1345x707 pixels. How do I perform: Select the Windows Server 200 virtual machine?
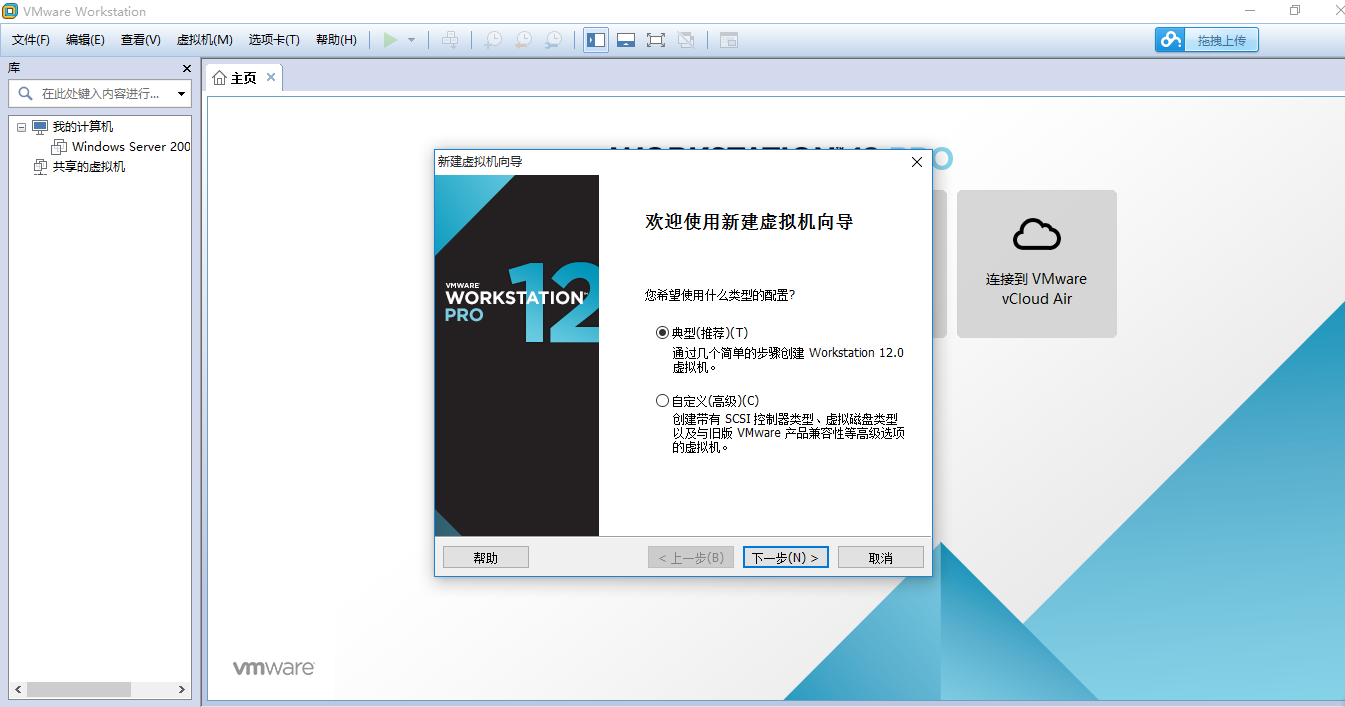(x=131, y=147)
